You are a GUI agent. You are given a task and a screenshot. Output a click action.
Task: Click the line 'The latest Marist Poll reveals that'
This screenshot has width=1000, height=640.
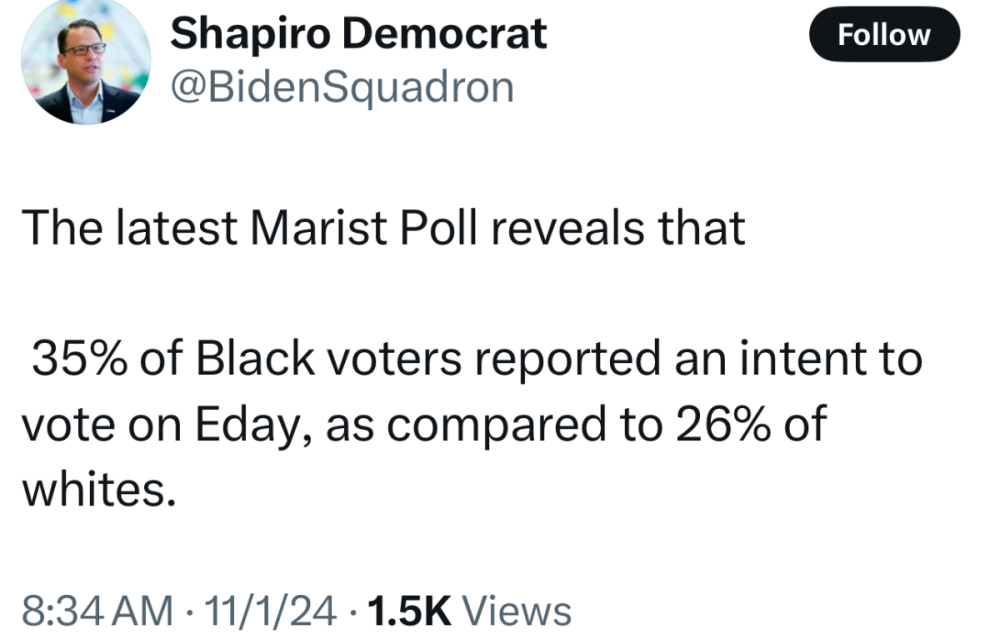coord(383,229)
